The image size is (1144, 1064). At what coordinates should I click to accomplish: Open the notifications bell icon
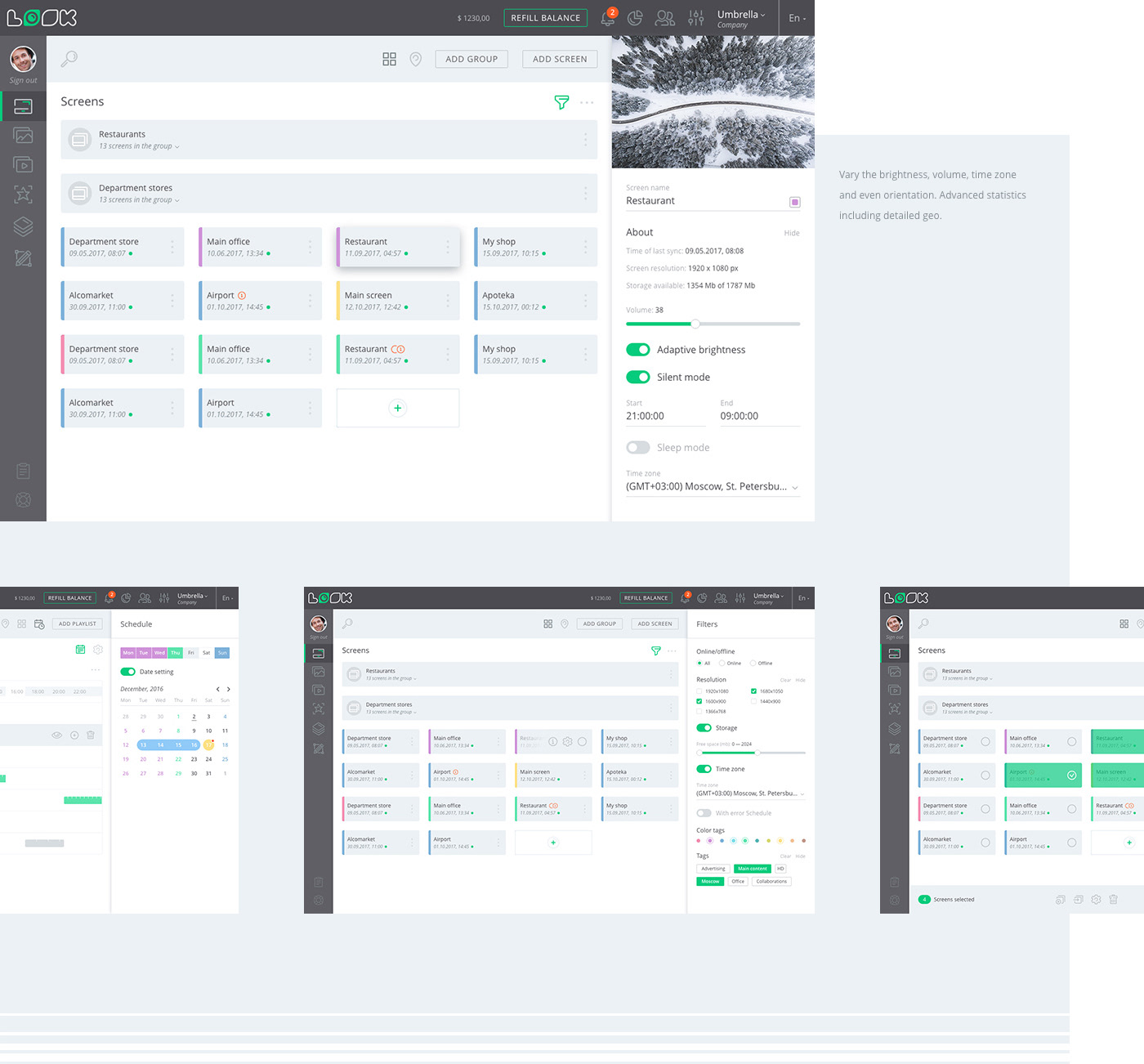click(607, 18)
